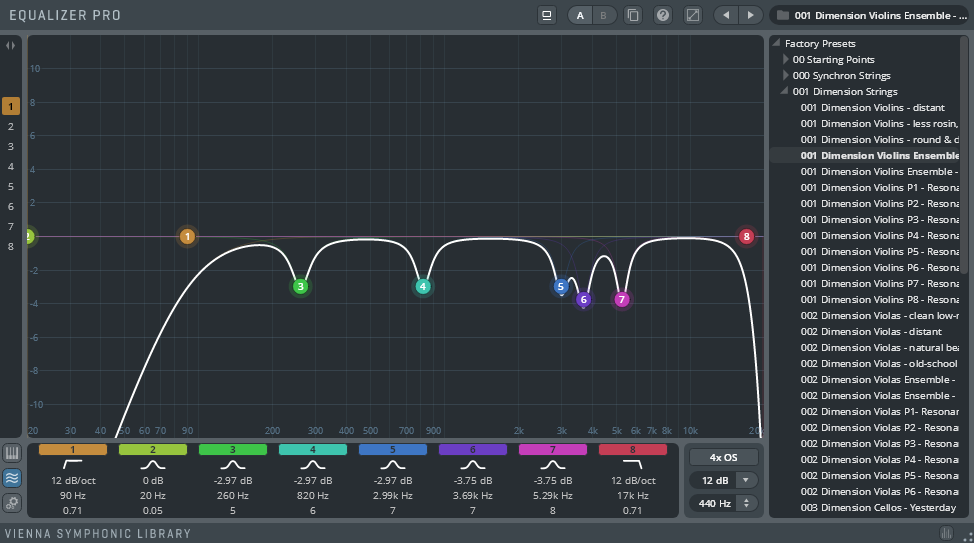Collapse the Factory Presets tree
The image size is (974, 543).
pos(776,42)
